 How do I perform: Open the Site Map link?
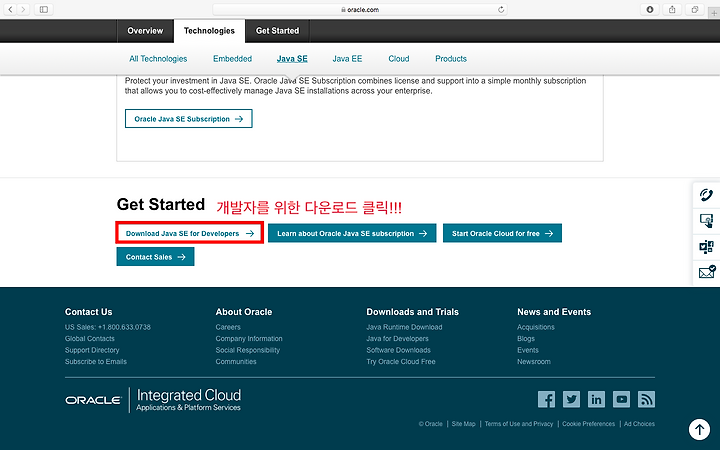click(463, 424)
